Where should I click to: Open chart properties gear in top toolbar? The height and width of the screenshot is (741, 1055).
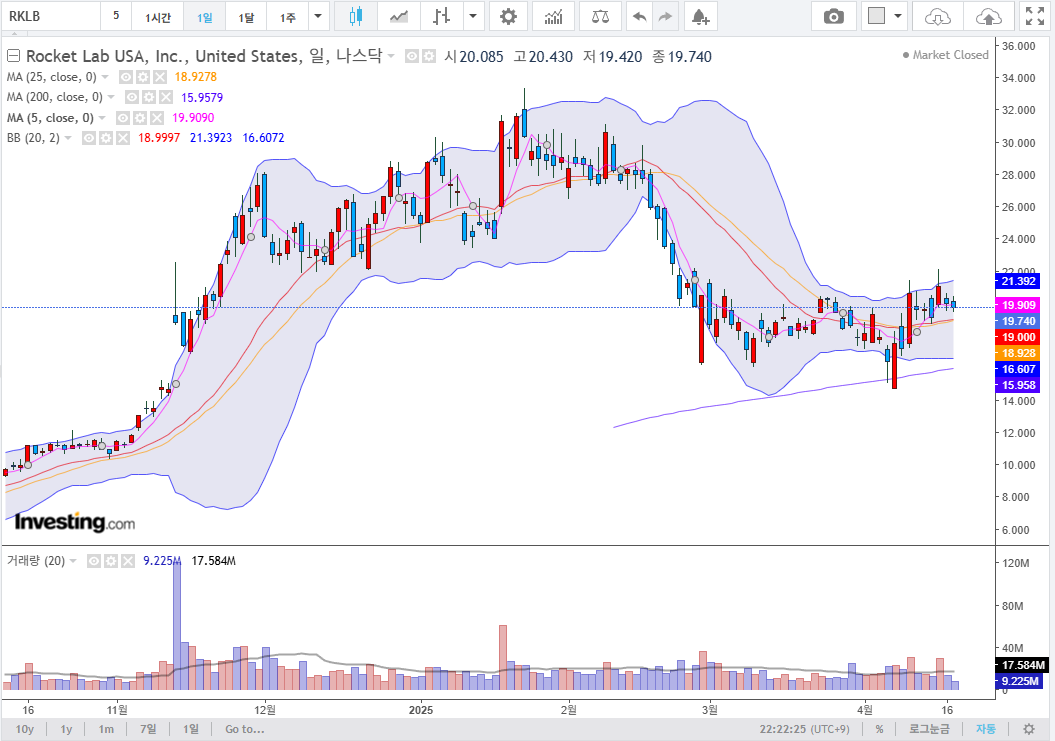coord(509,16)
